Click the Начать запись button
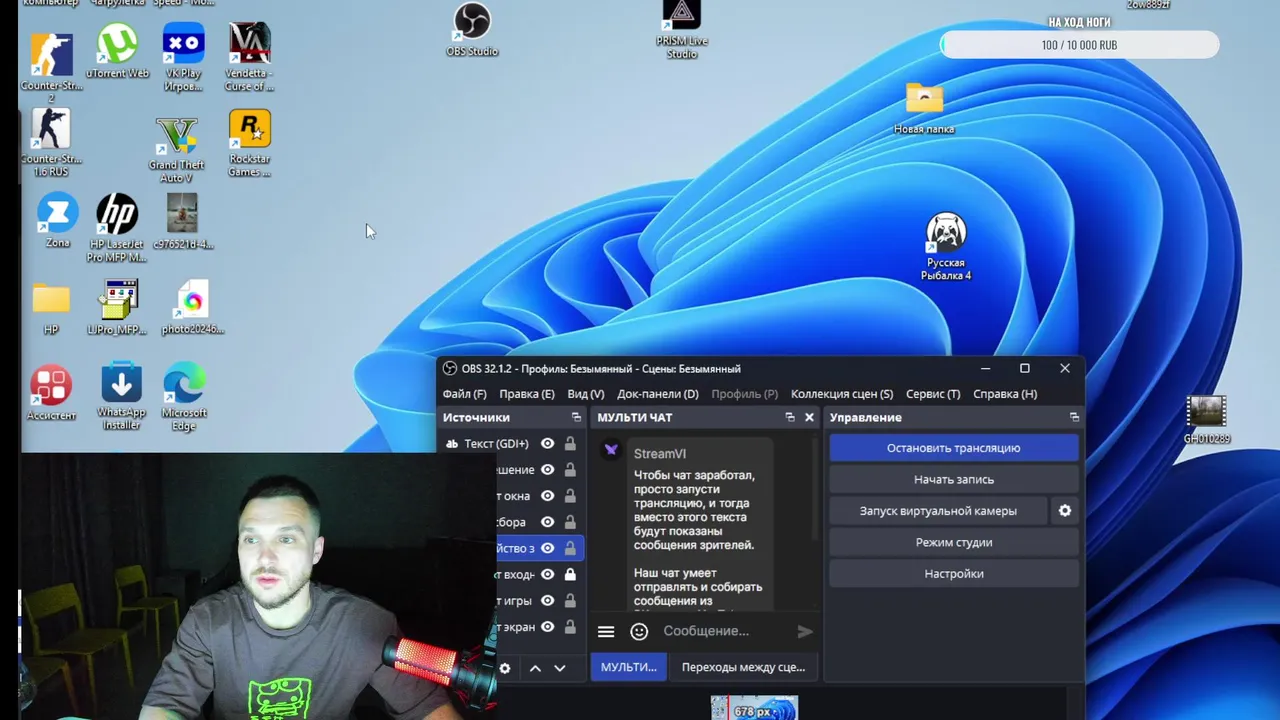This screenshot has height=720, width=1280. (x=954, y=480)
